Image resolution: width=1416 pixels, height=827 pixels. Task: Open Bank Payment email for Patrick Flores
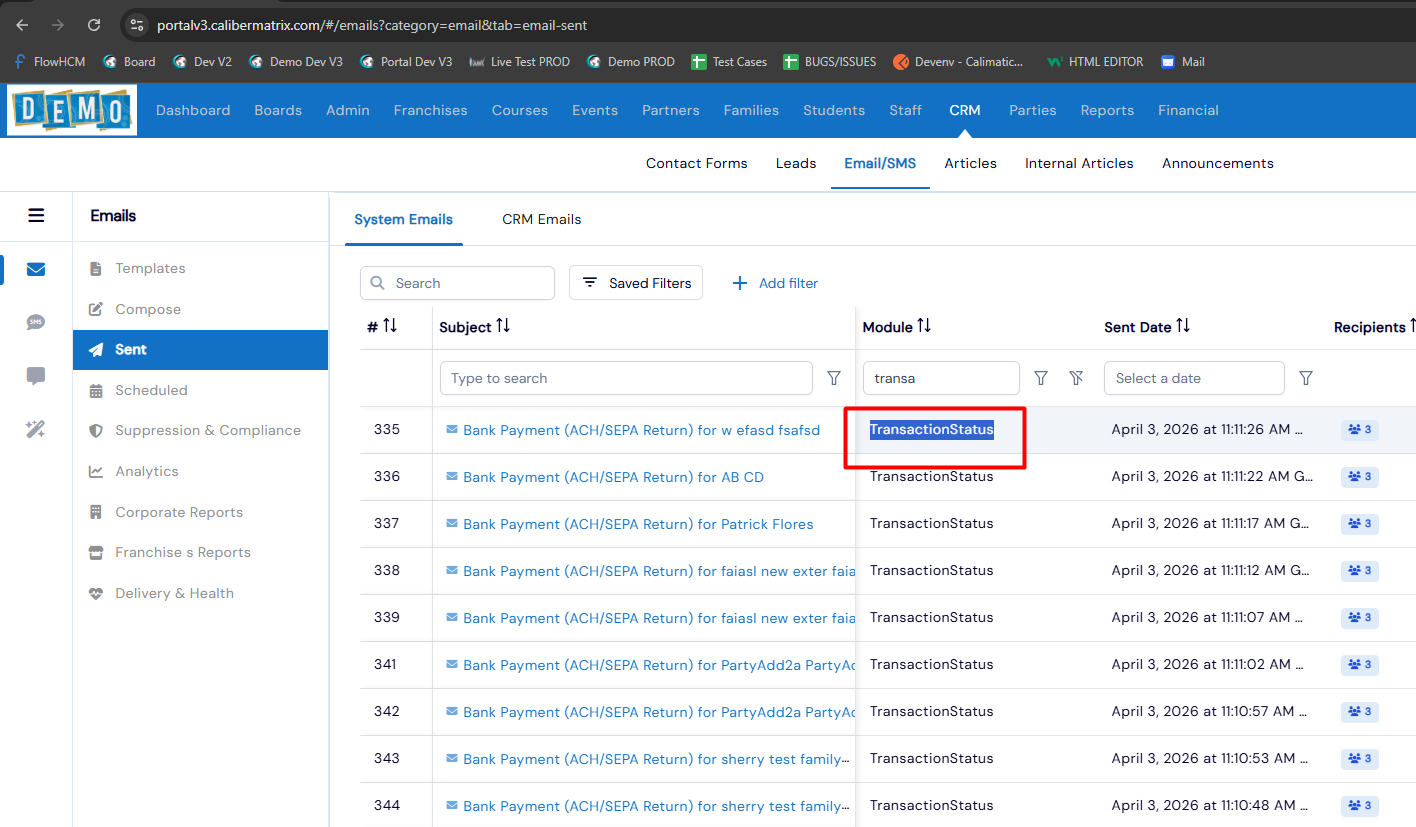(638, 524)
